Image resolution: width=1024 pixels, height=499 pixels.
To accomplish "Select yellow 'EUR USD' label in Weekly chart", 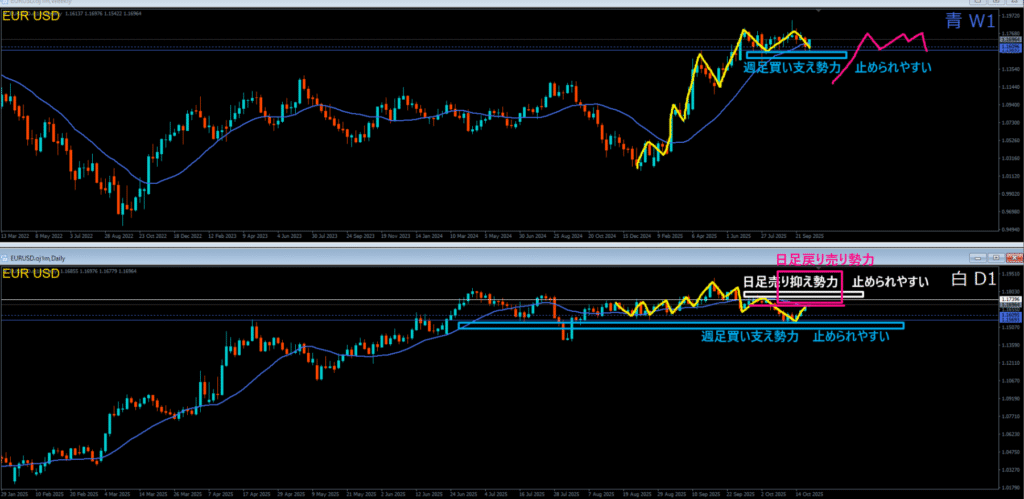I will tap(31, 17).
